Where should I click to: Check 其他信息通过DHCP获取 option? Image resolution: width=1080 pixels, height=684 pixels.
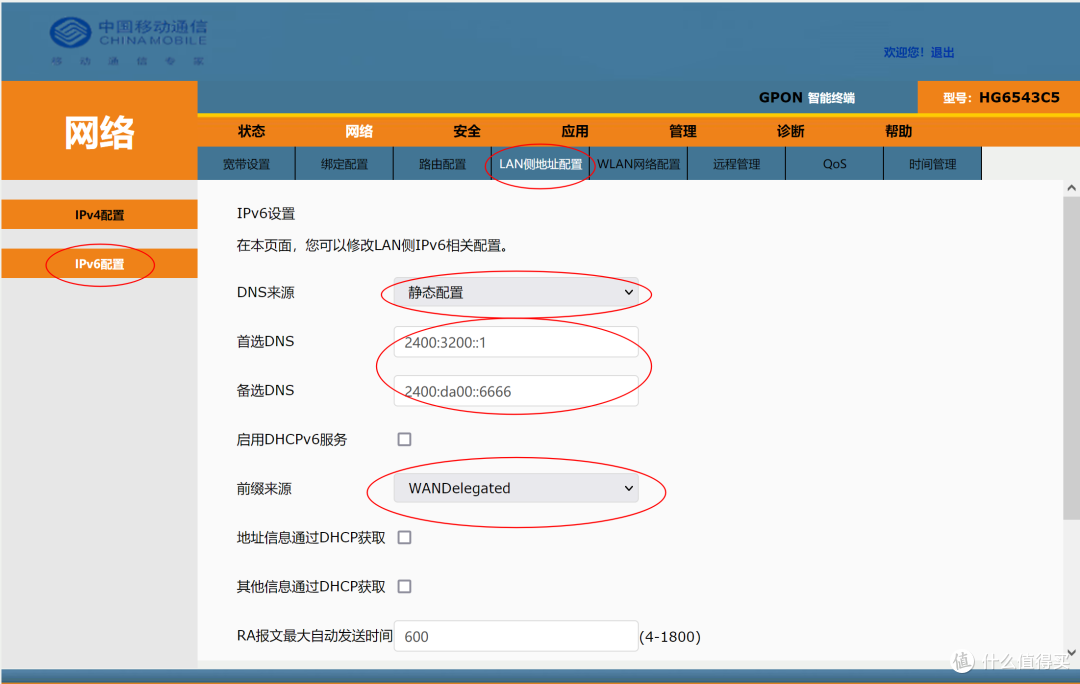click(404, 586)
